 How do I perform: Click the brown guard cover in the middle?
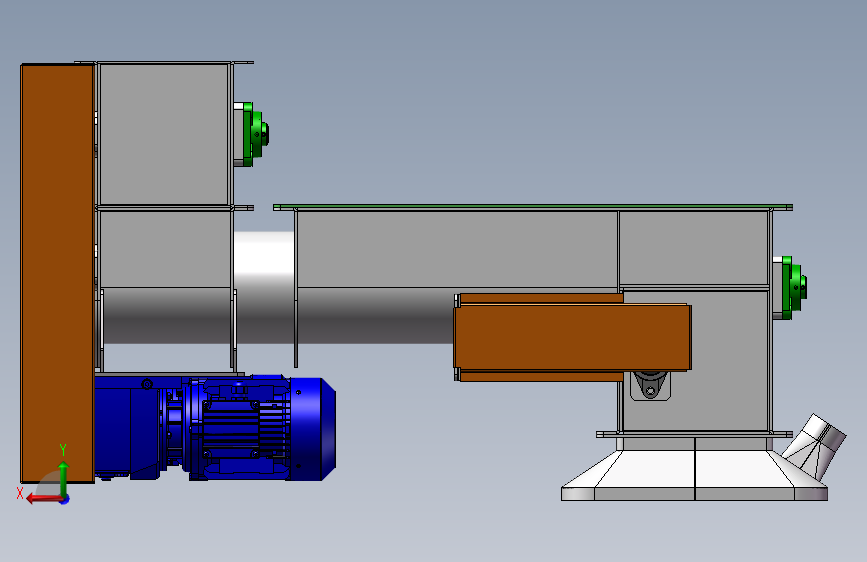572,337
